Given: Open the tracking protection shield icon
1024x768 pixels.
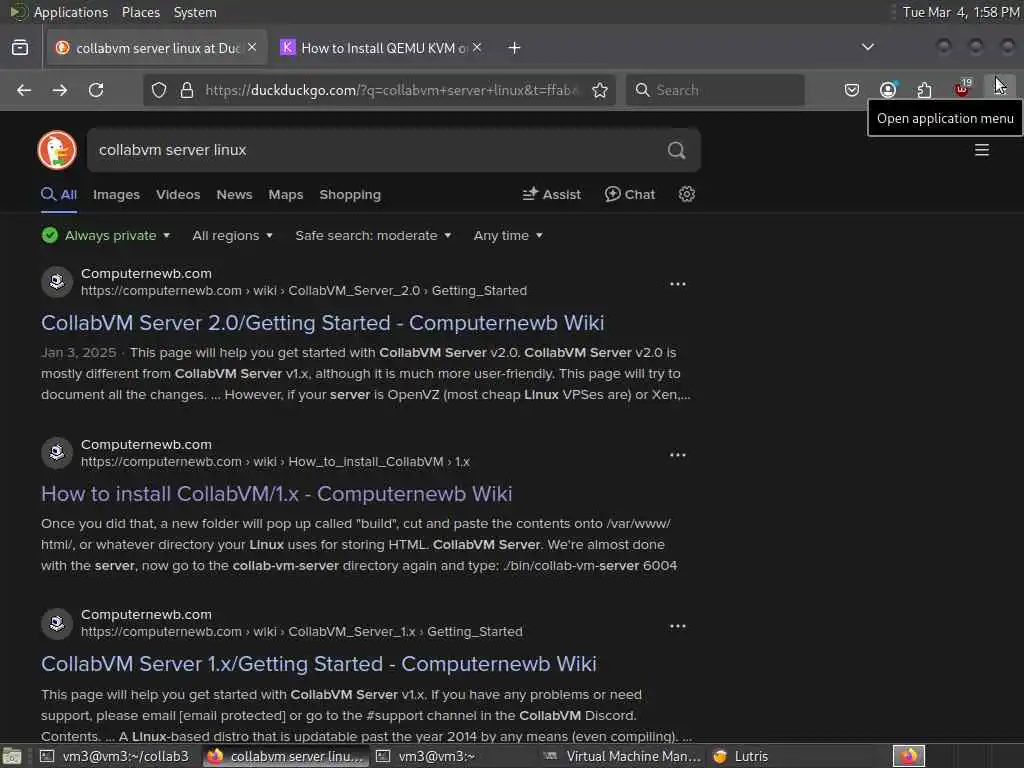Looking at the screenshot, I should coord(159,90).
